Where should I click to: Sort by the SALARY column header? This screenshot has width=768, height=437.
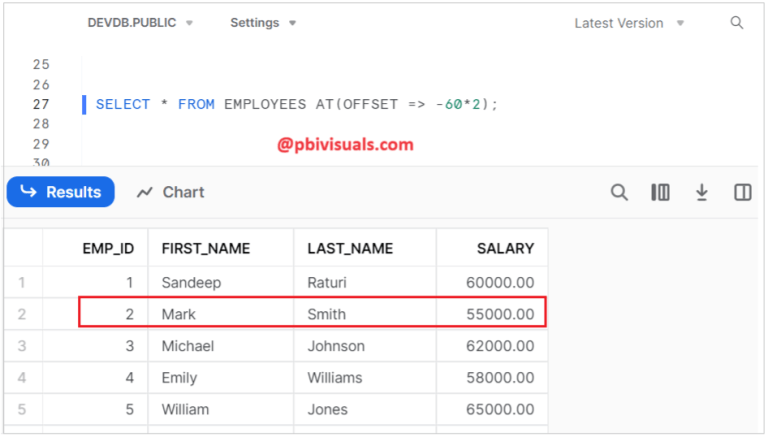pos(505,248)
